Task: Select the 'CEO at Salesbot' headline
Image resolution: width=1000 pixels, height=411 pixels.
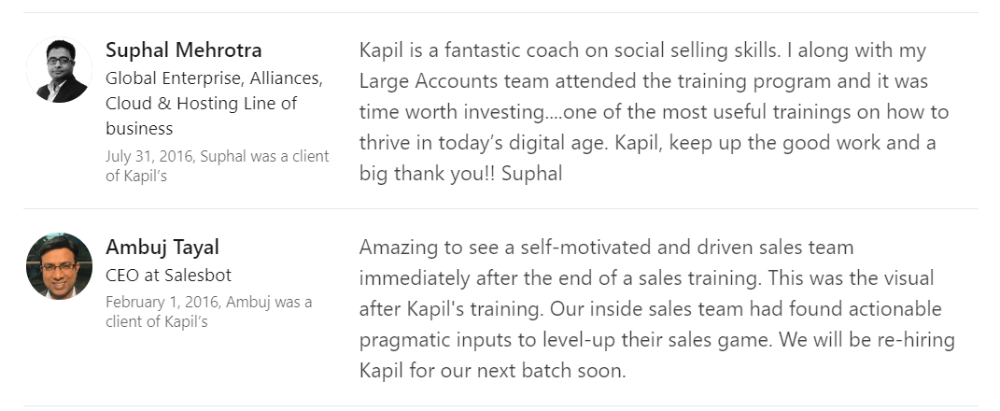Action: click(168, 275)
